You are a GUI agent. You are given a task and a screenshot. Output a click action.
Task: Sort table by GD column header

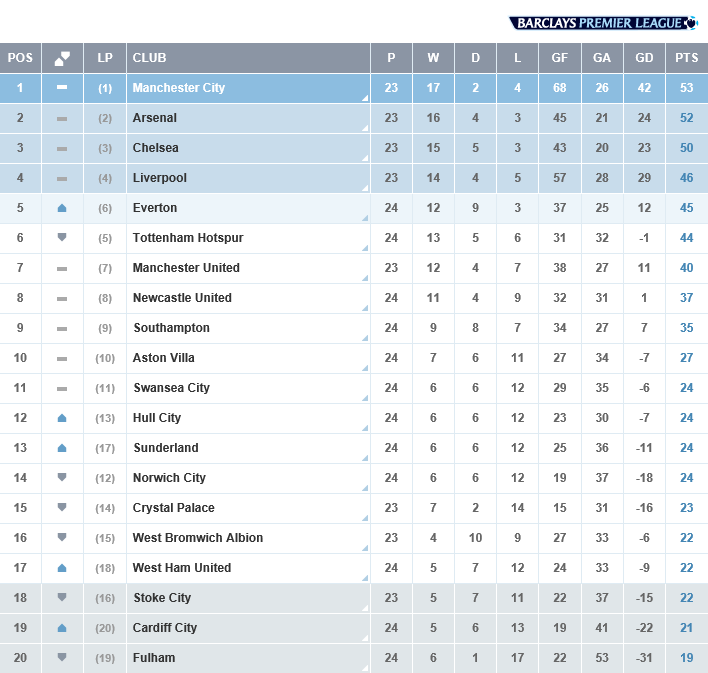coord(644,58)
